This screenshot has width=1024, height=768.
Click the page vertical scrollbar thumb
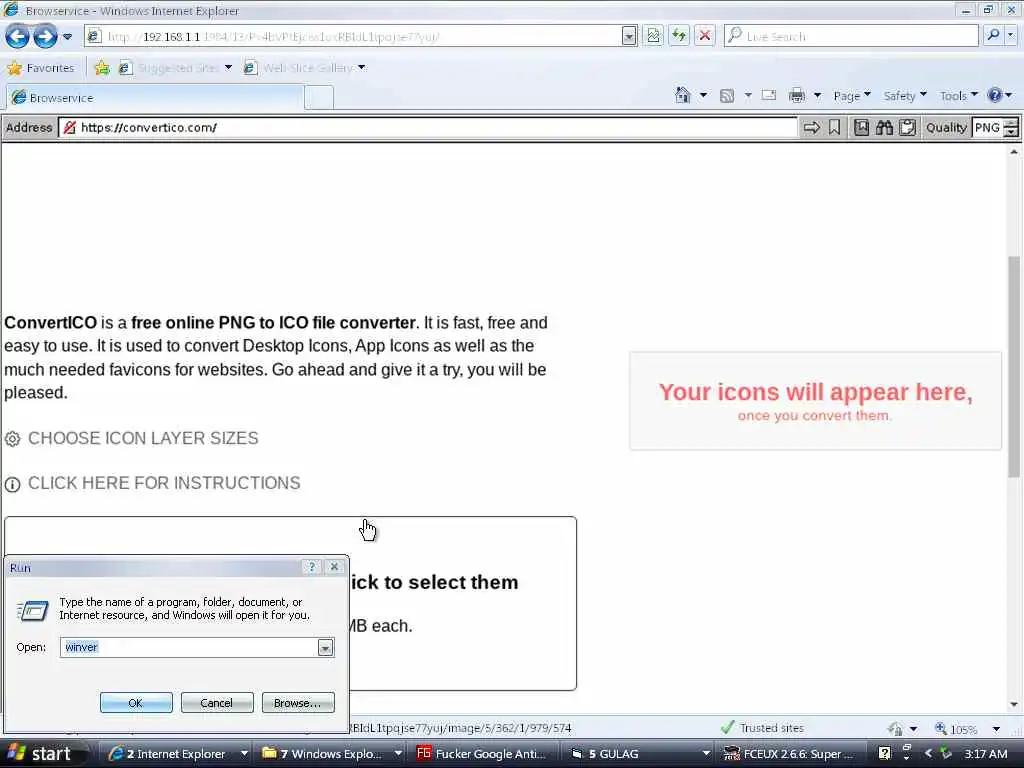(x=1014, y=366)
